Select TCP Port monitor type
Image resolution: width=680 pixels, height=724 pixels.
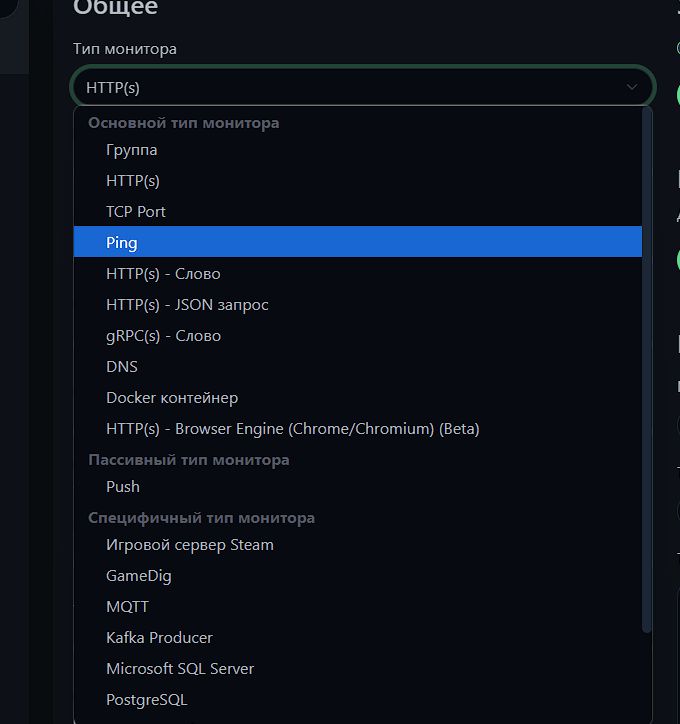click(358, 212)
